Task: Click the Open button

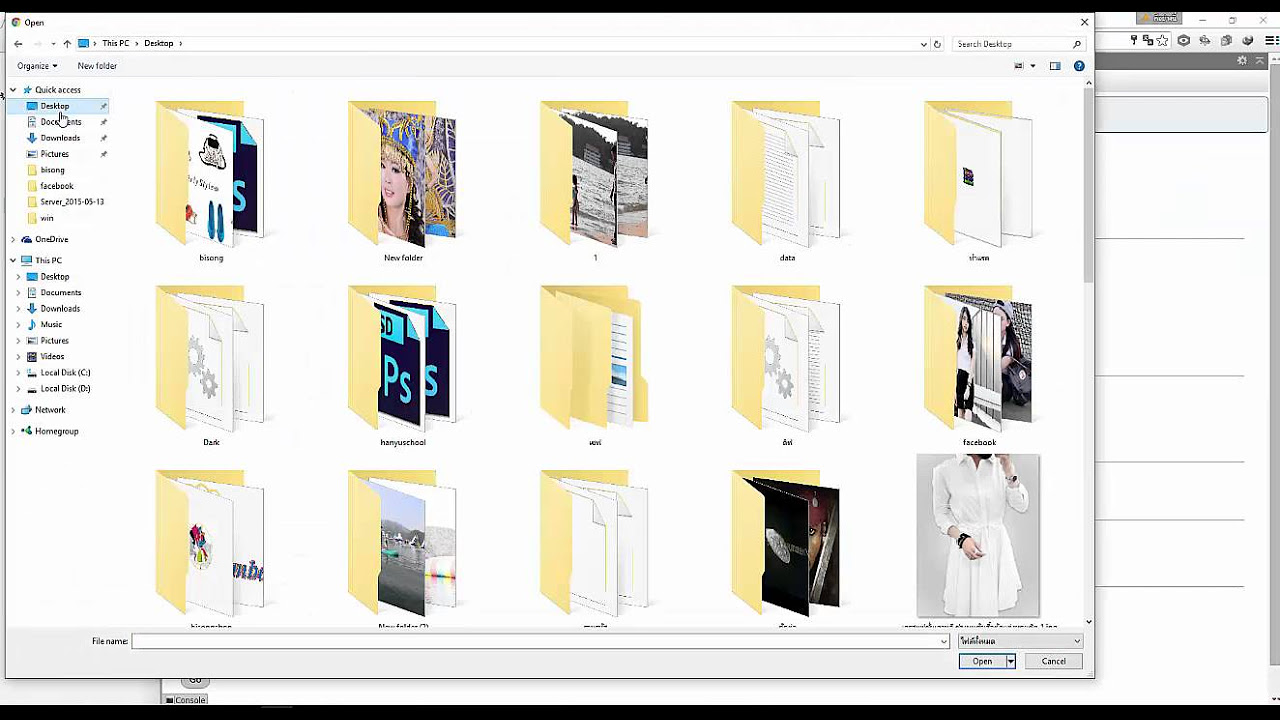Action: pos(982,661)
